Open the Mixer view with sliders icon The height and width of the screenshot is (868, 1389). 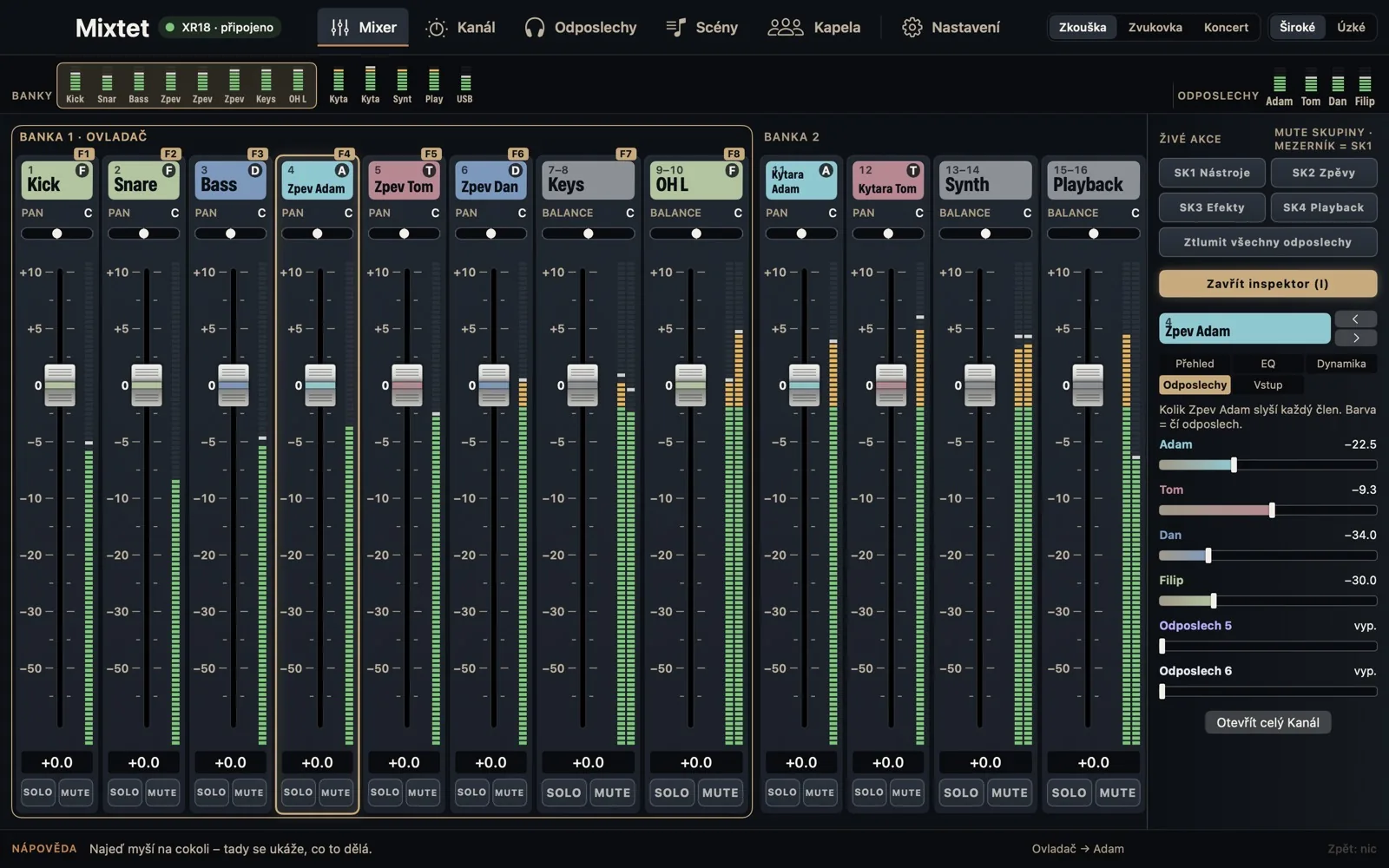tap(363, 27)
